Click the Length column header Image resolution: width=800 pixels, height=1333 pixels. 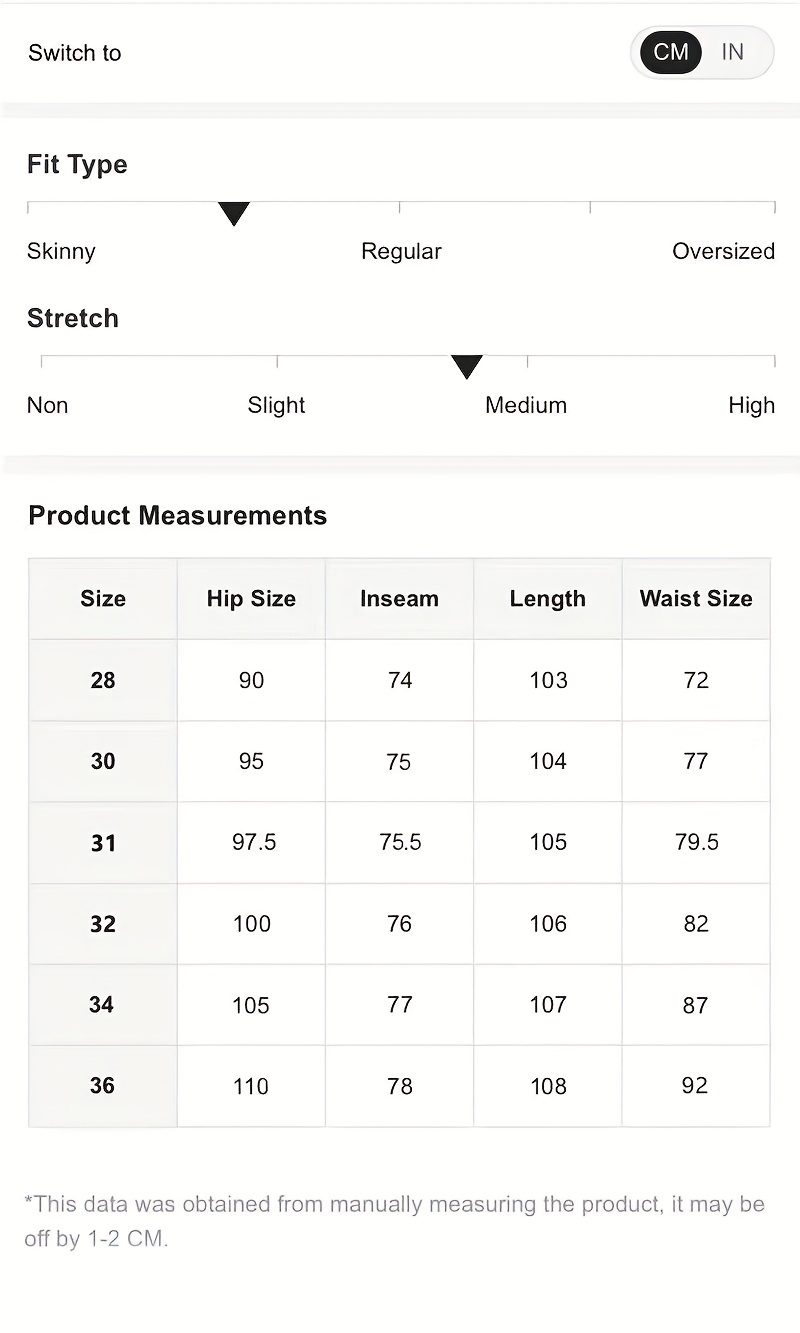(x=548, y=599)
